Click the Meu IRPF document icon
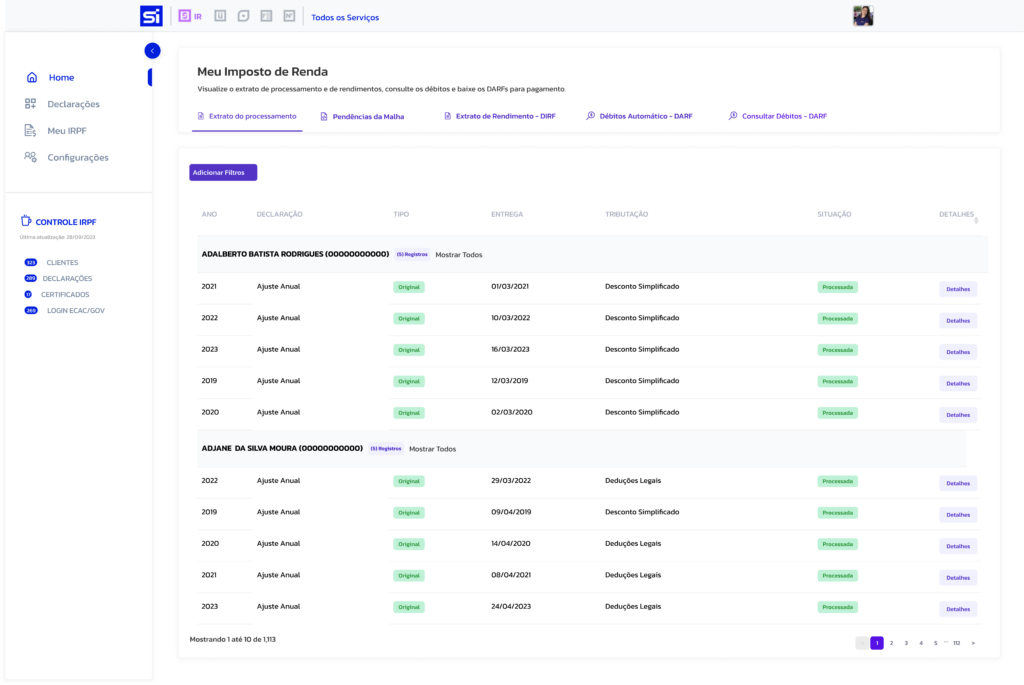 tap(31, 131)
